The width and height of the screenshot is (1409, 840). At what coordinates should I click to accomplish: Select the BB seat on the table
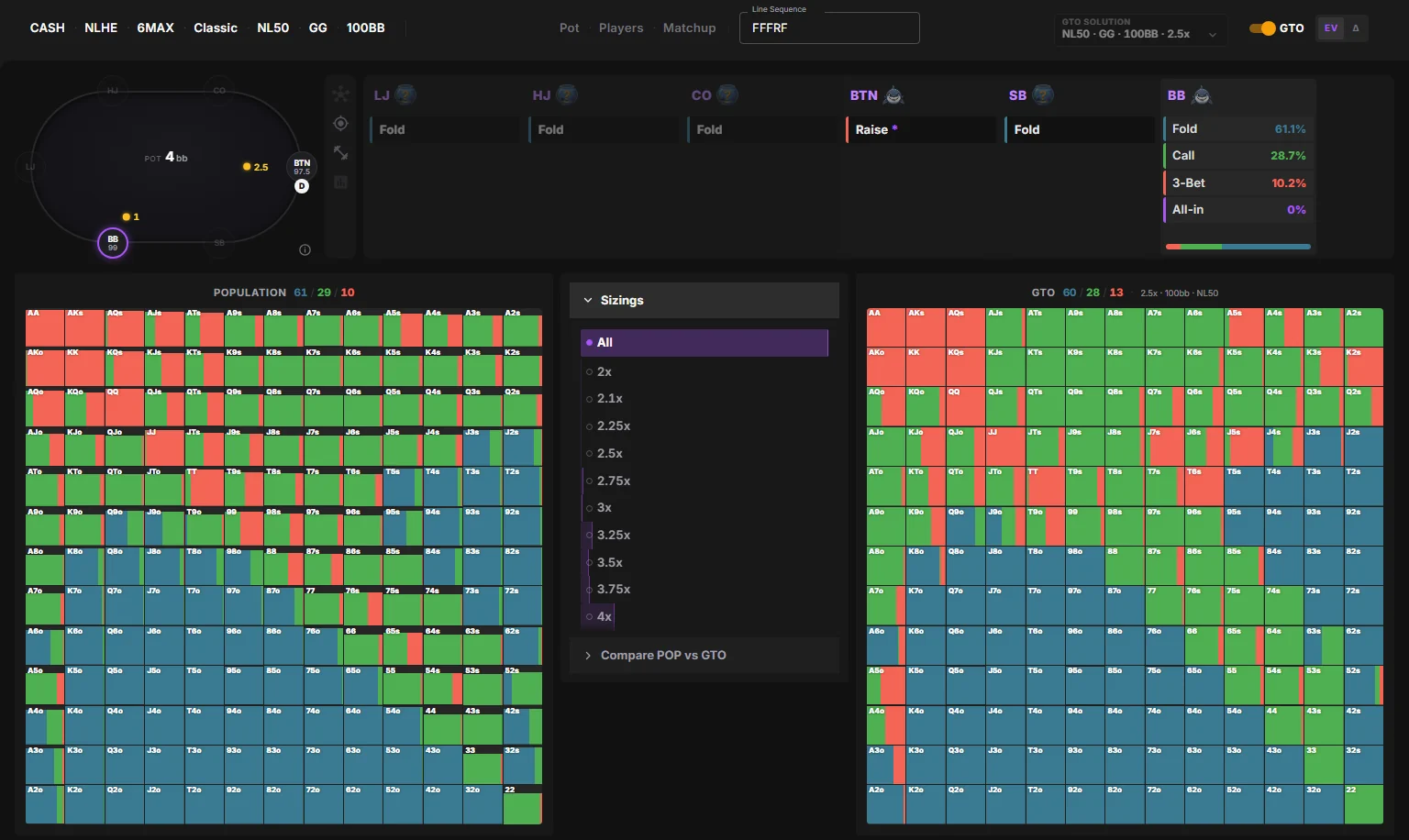click(x=113, y=243)
